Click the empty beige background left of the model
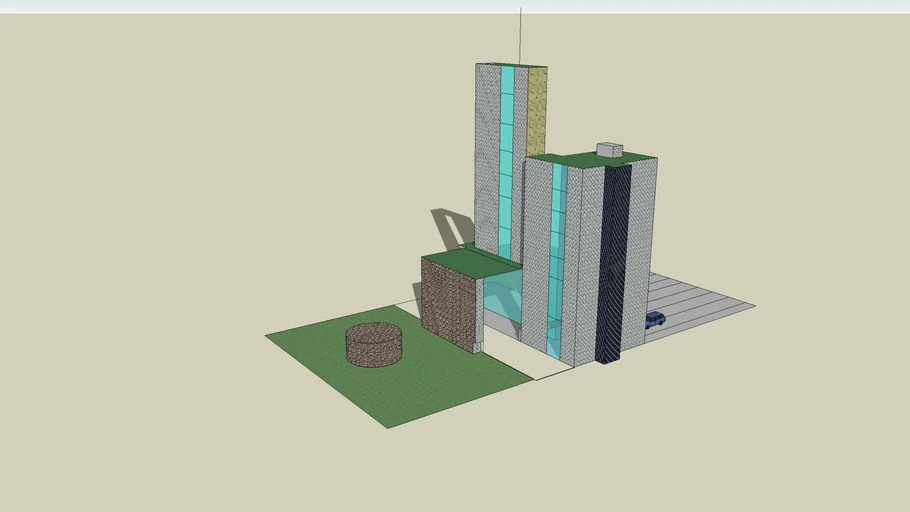The width and height of the screenshot is (910, 512). click(150, 250)
